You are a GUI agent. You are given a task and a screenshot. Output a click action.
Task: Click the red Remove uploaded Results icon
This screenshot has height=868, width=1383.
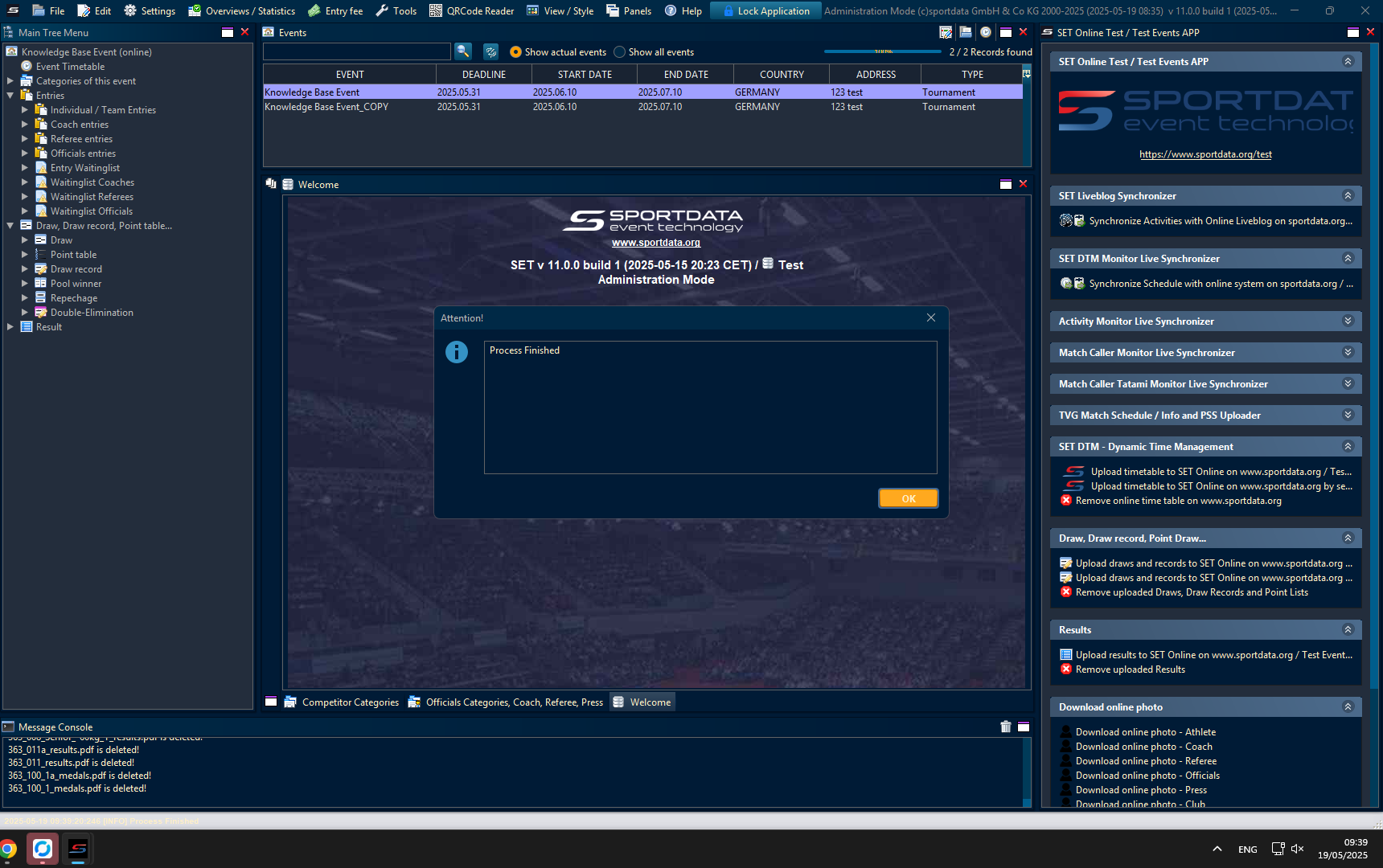coord(1066,669)
